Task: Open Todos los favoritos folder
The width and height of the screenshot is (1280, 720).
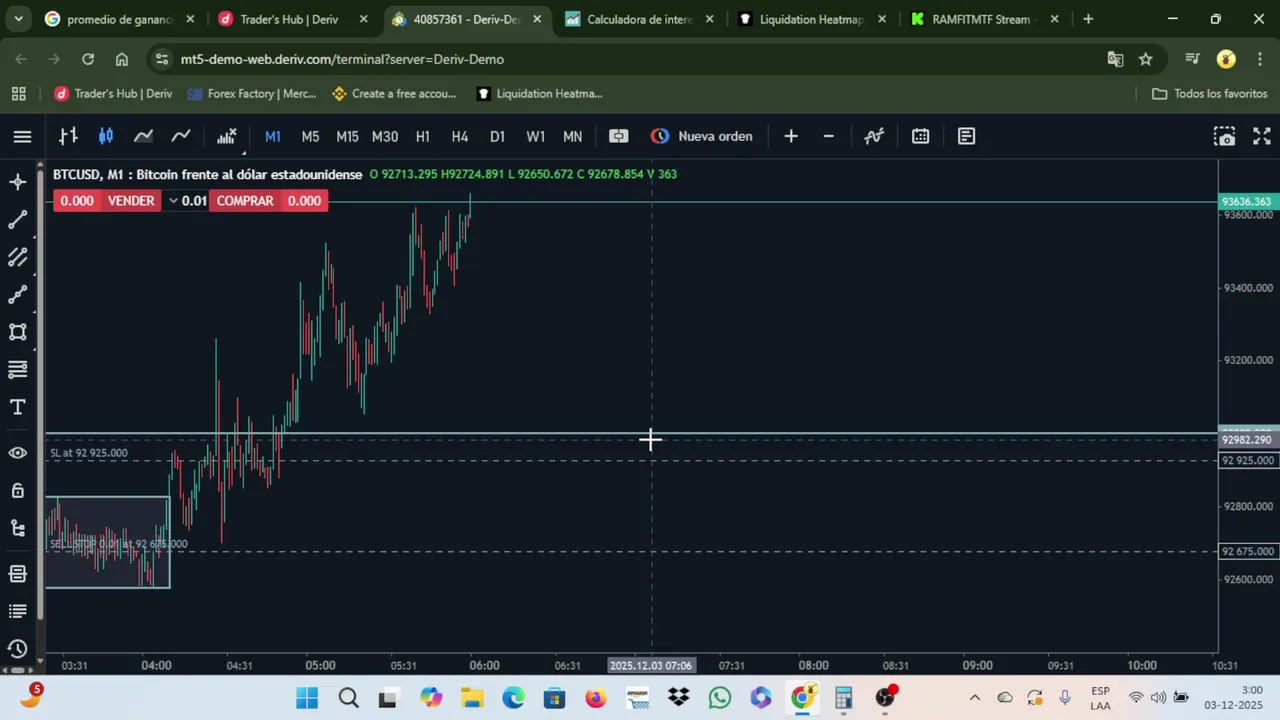Action: (x=1210, y=93)
